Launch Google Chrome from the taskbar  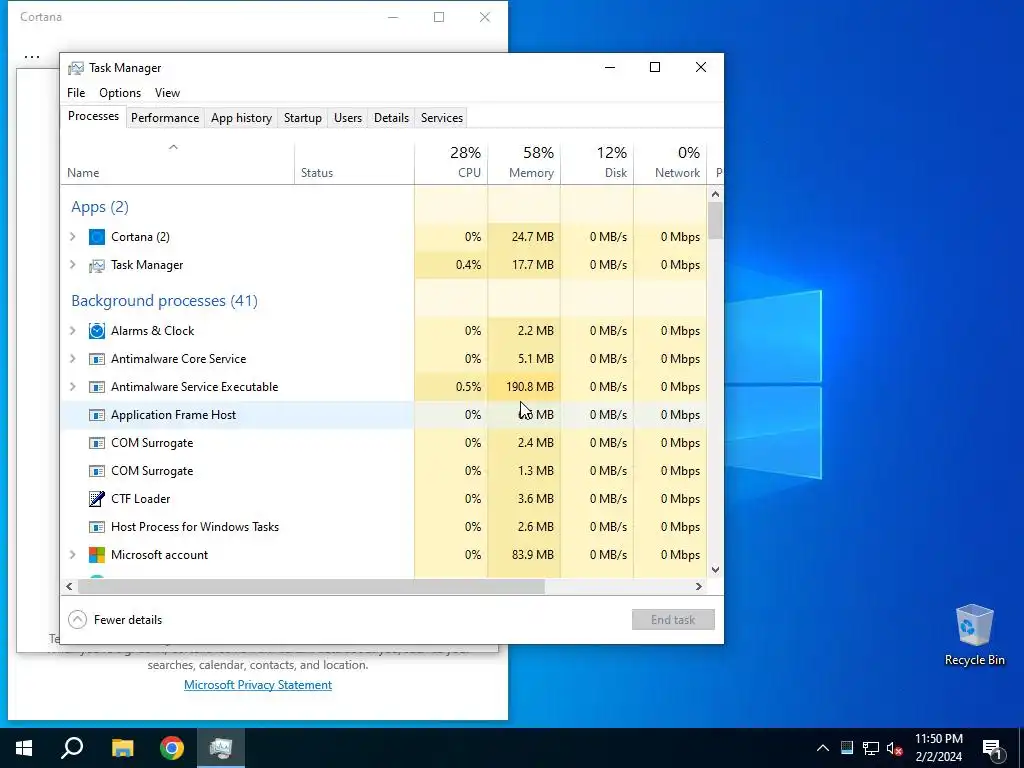(172, 748)
